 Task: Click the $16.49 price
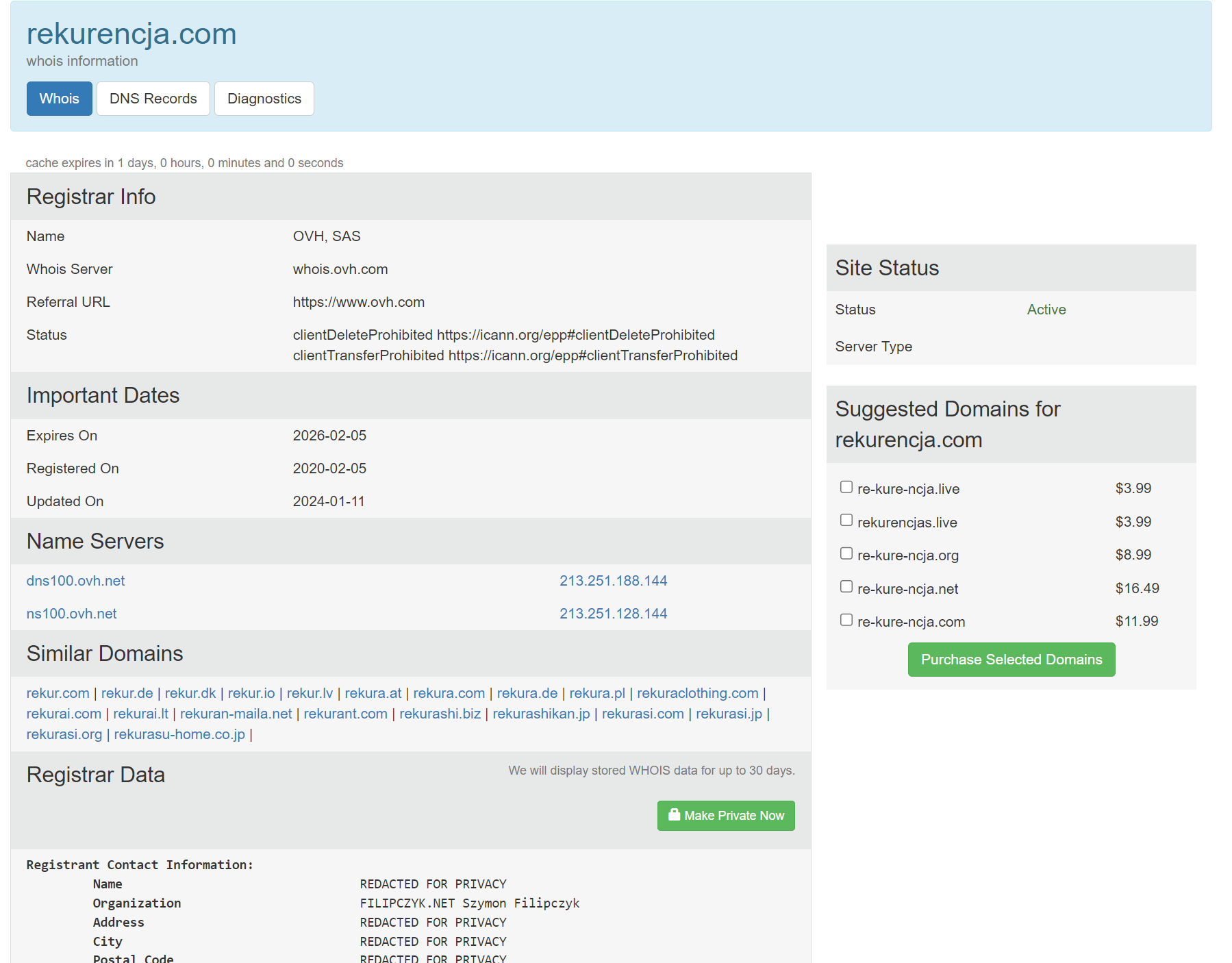click(1137, 588)
